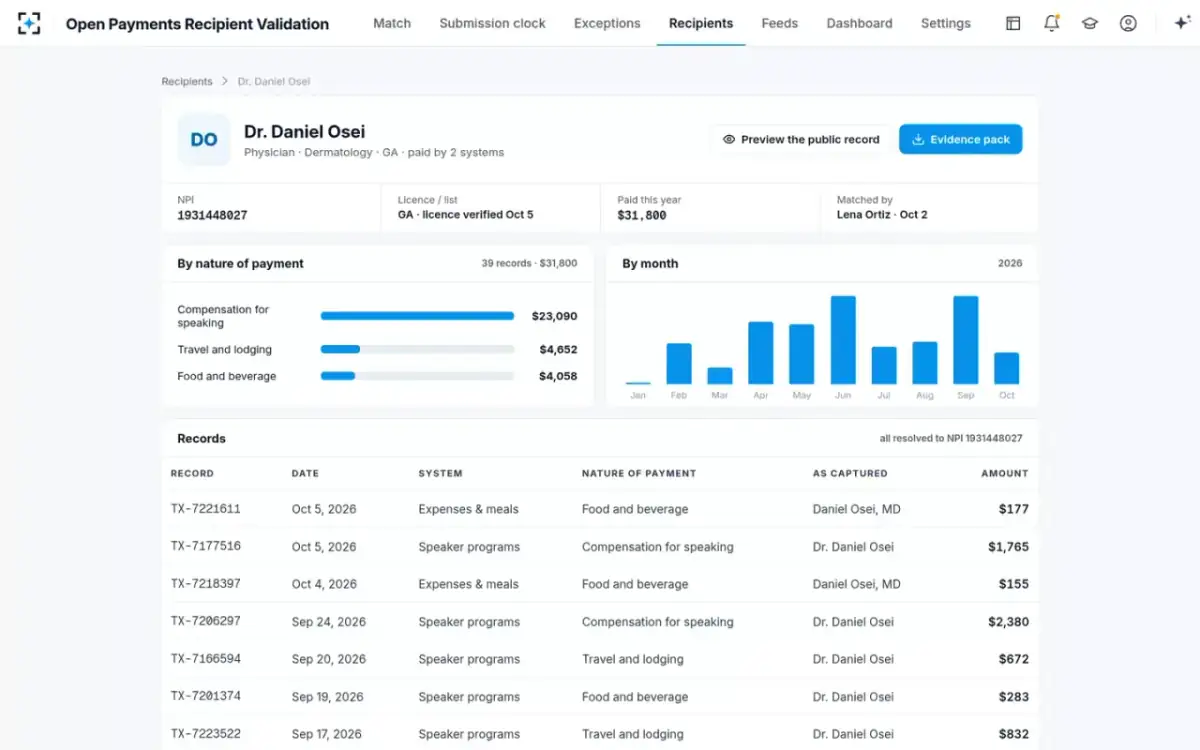Viewport: 1200px width, 750px height.
Task: Download the Evidence pack
Action: point(961,140)
